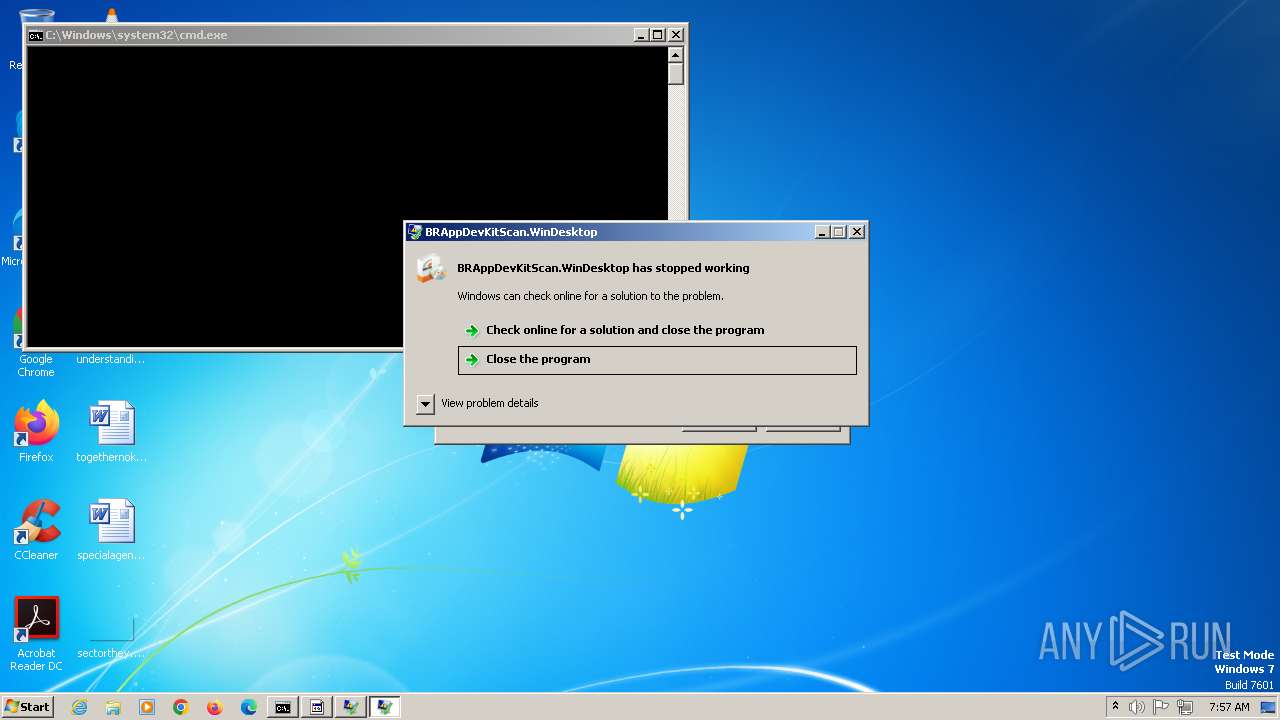The width and height of the screenshot is (1280, 720).
Task: Select the 'specialagen...' Word document
Action: tap(111, 530)
